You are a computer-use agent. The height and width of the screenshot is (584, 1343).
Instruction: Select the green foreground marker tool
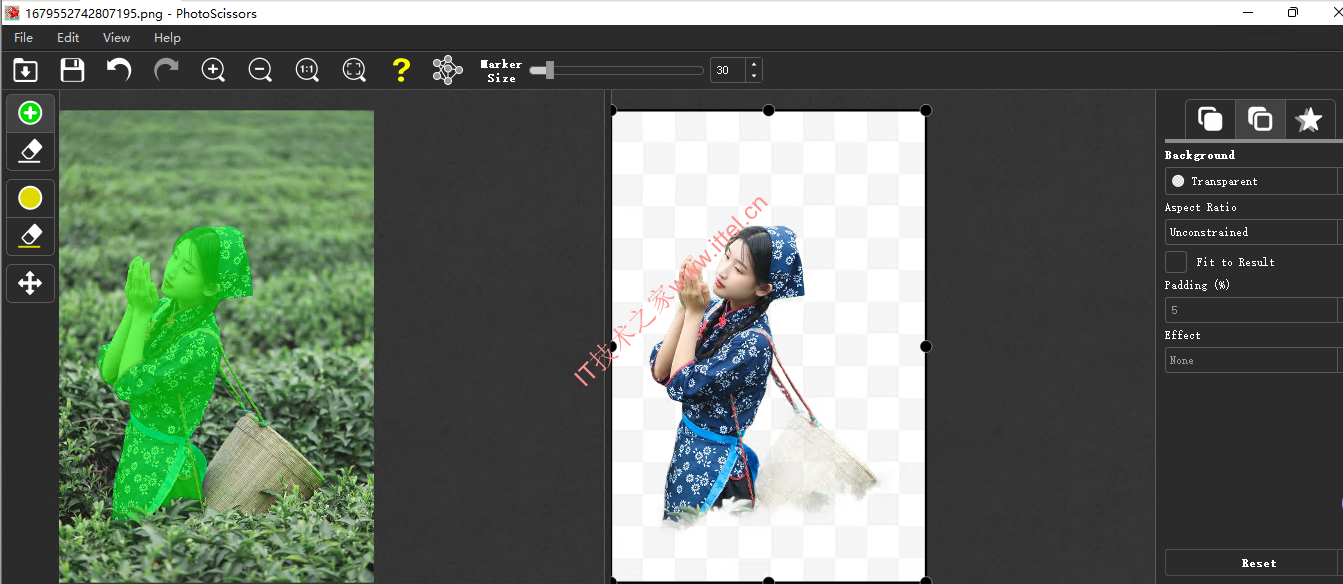[30, 113]
